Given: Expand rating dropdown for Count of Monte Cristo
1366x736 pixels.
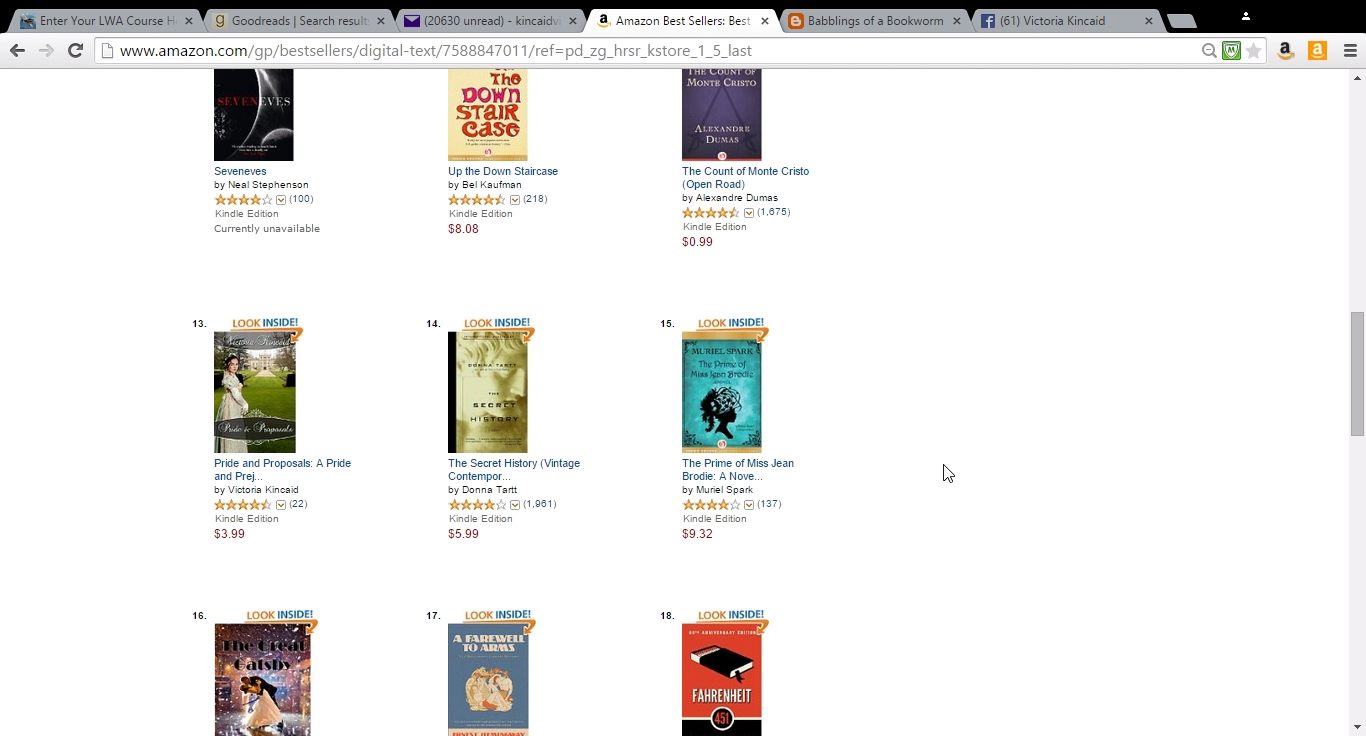Looking at the screenshot, I should pos(749,213).
